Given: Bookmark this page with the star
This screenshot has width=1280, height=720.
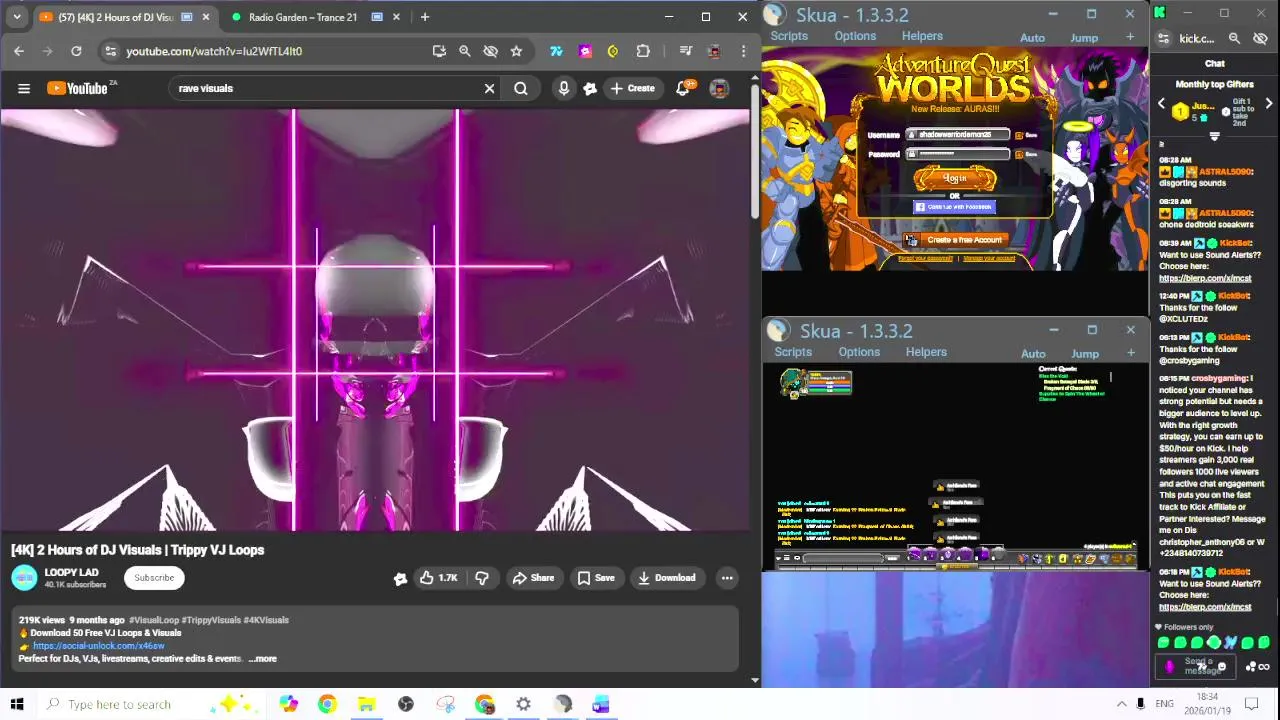Looking at the screenshot, I should (x=516, y=51).
